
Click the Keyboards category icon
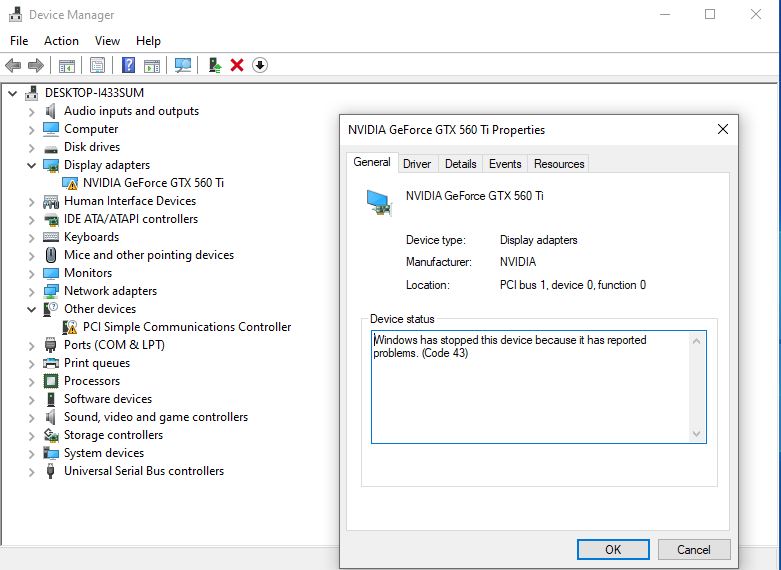click(x=51, y=237)
